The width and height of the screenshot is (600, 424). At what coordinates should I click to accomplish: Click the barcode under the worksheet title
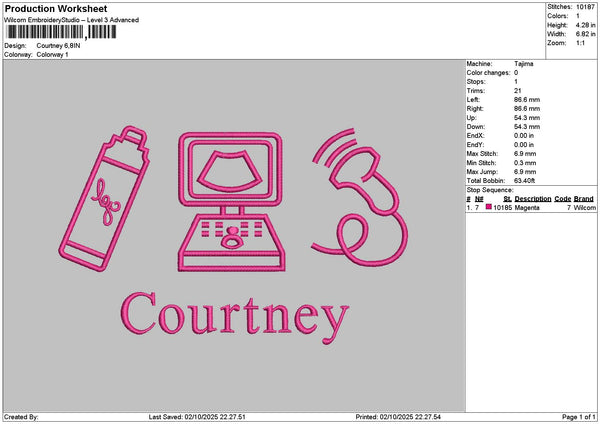pos(60,33)
